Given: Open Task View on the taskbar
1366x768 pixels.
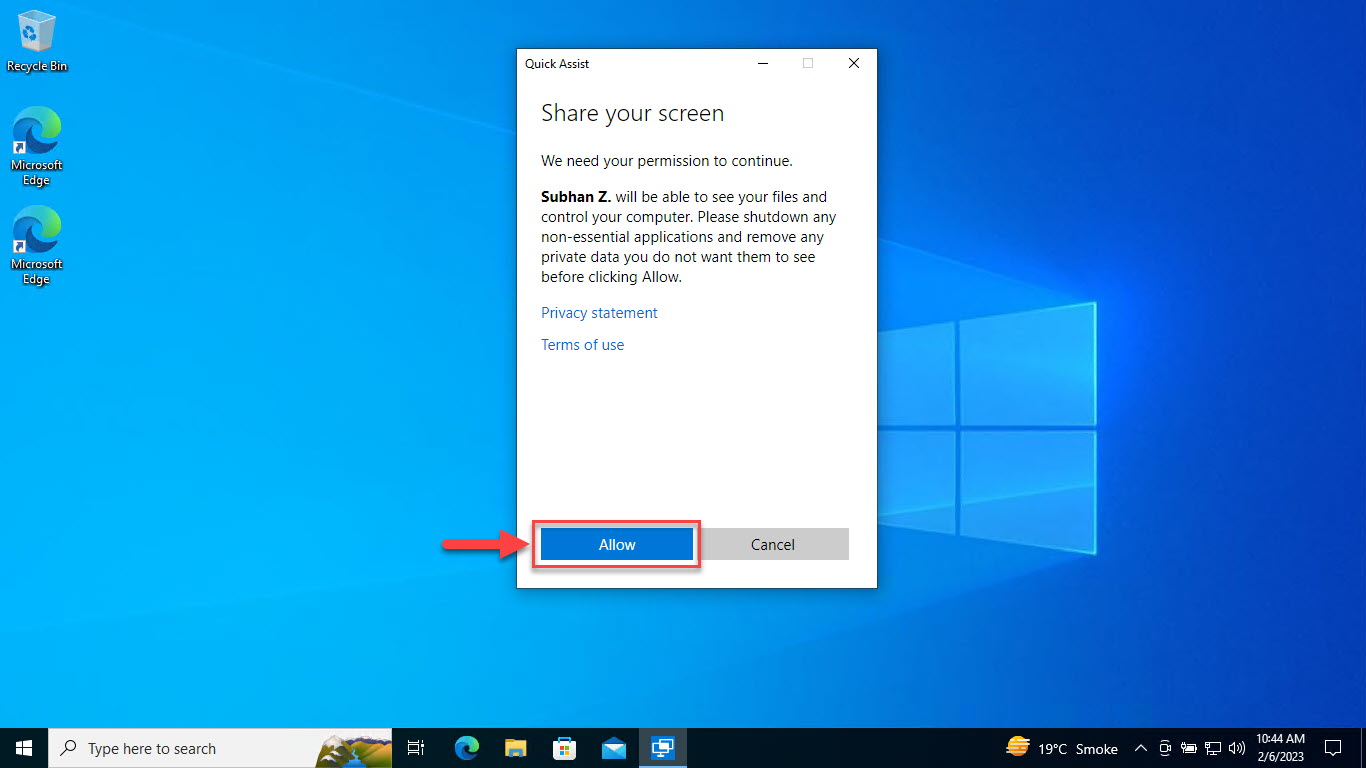Looking at the screenshot, I should click(x=416, y=747).
